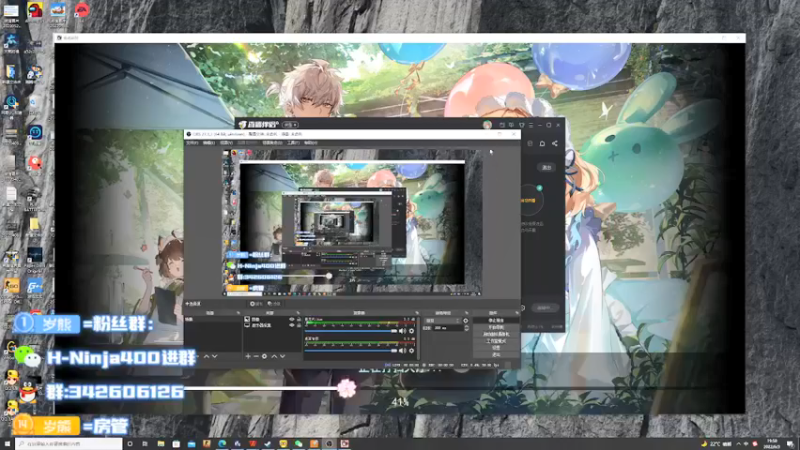Mute the second audio mixer track
The width and height of the screenshot is (800, 450).
[x=403, y=351]
